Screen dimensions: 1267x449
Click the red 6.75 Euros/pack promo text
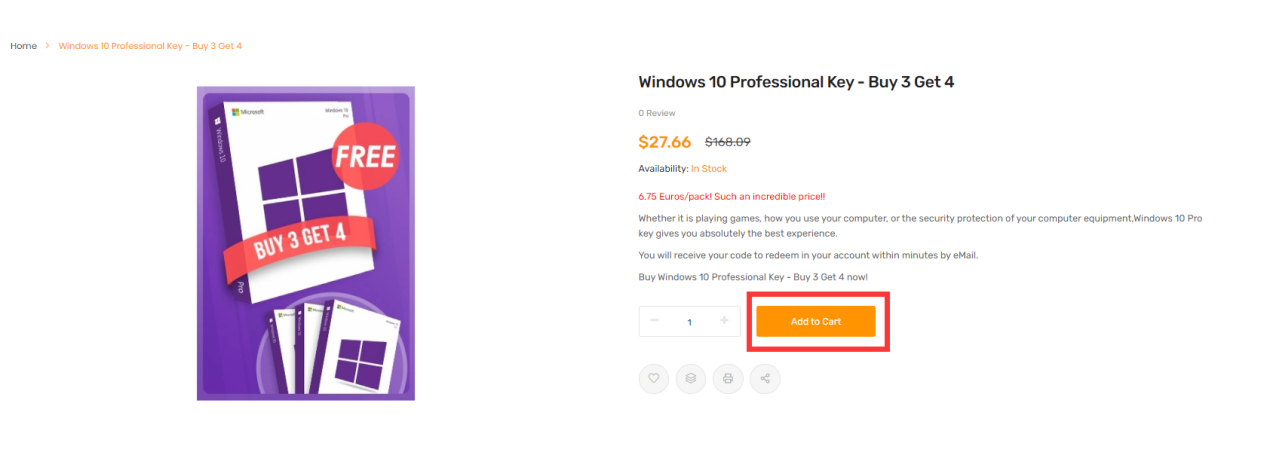coord(731,197)
